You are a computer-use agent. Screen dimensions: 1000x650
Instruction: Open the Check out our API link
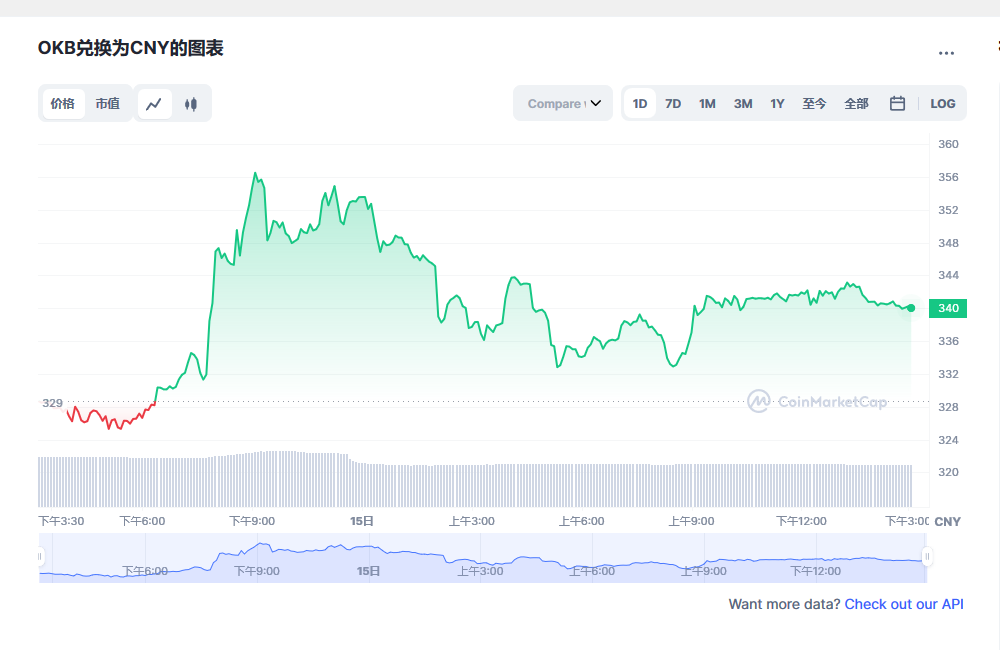[904, 604]
